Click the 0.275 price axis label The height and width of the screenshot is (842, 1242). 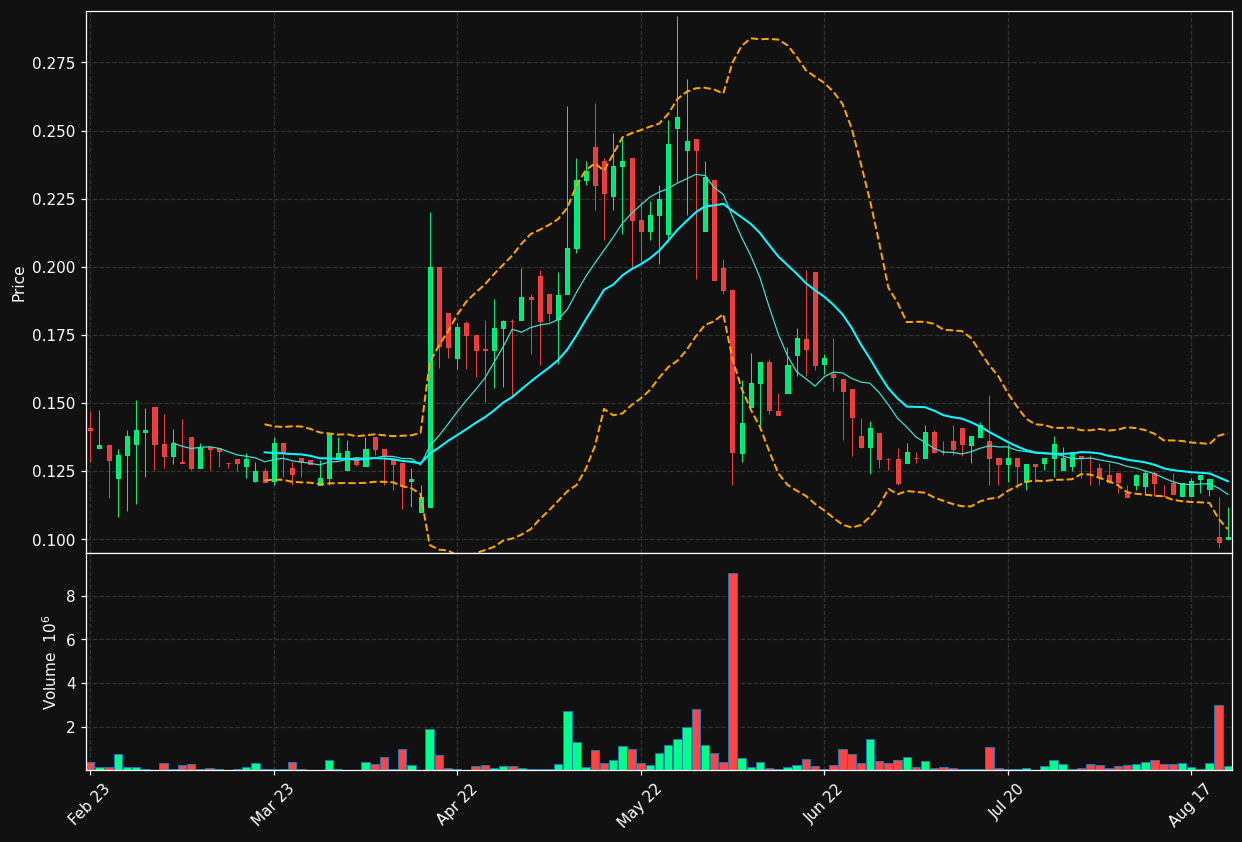click(x=55, y=63)
